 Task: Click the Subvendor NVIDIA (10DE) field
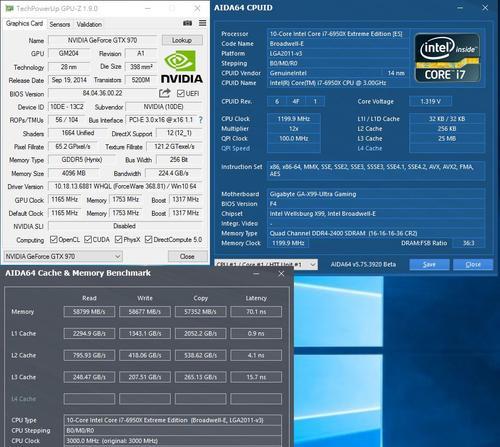click(x=164, y=107)
